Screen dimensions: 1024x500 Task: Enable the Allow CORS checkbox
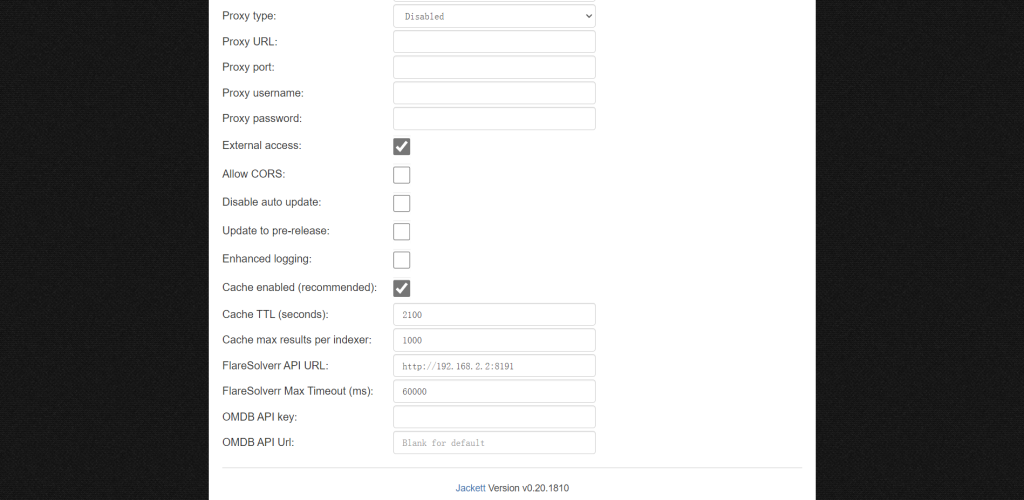(401, 175)
